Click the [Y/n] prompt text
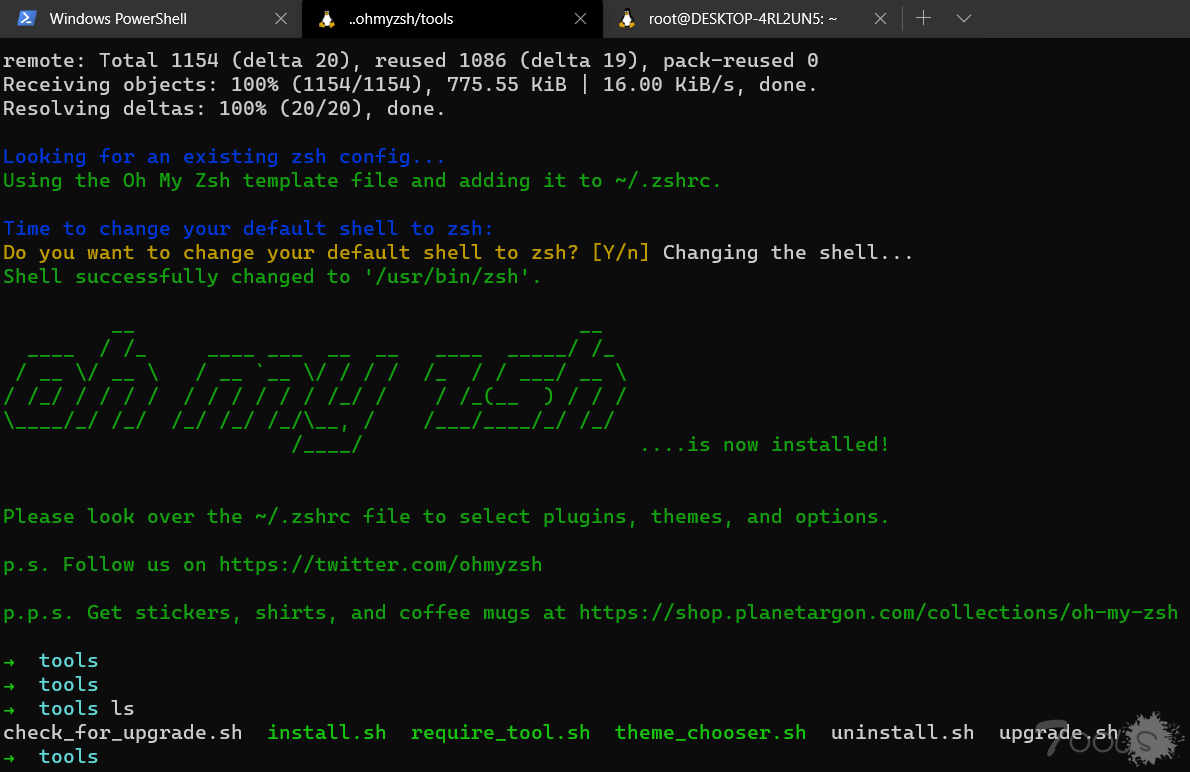The width and height of the screenshot is (1190, 772). (x=621, y=253)
